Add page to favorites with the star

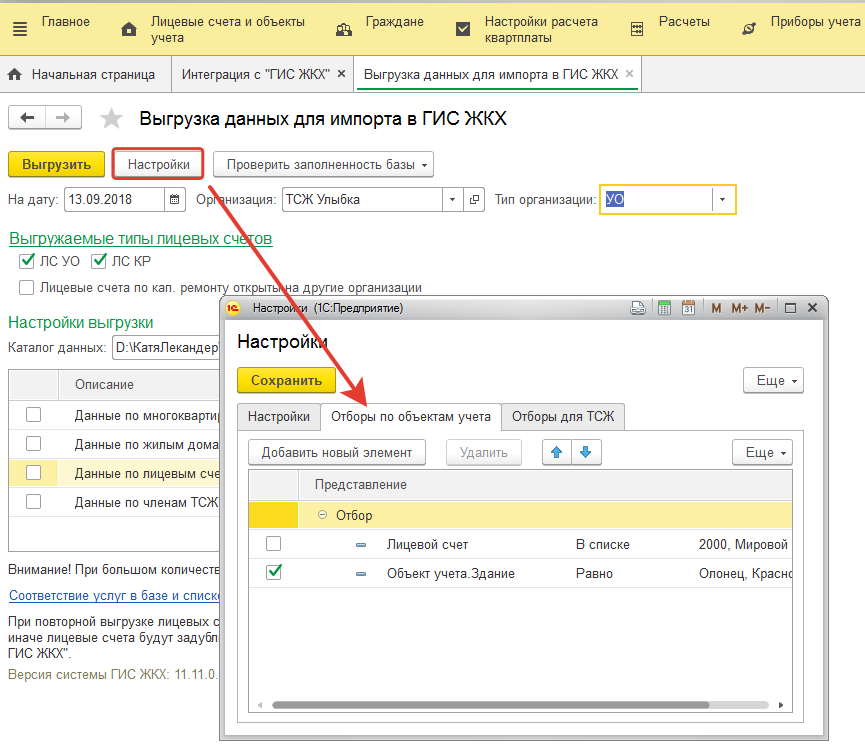pos(111,118)
